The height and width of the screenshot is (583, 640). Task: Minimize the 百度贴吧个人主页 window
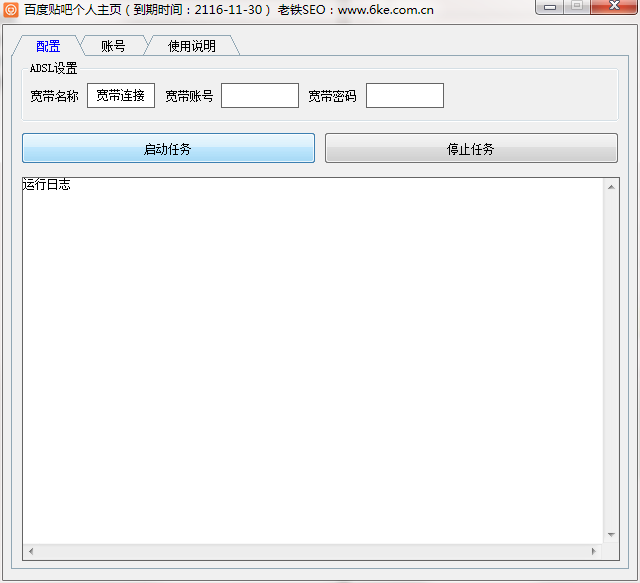pos(550,7)
